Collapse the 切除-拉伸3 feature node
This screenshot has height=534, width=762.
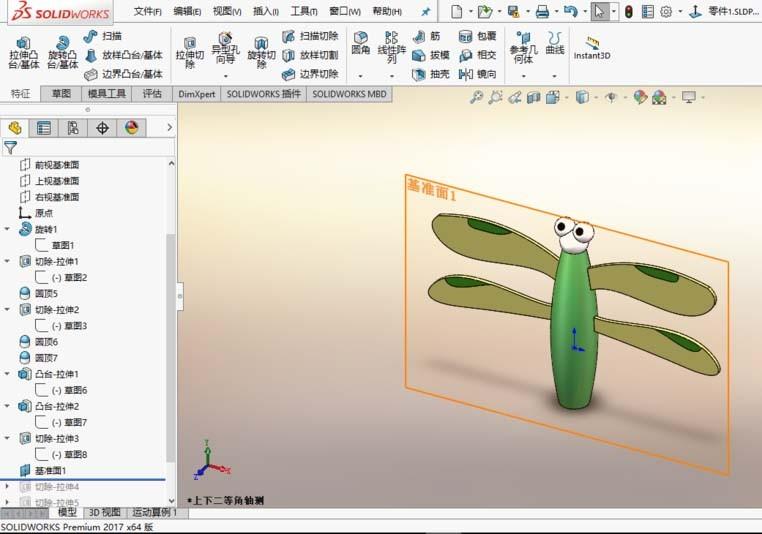coord(7,438)
